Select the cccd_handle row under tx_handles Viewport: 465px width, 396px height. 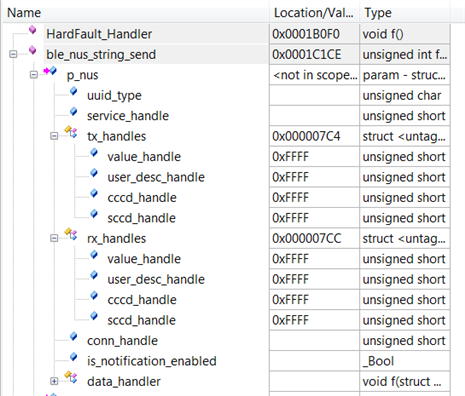click(226, 198)
